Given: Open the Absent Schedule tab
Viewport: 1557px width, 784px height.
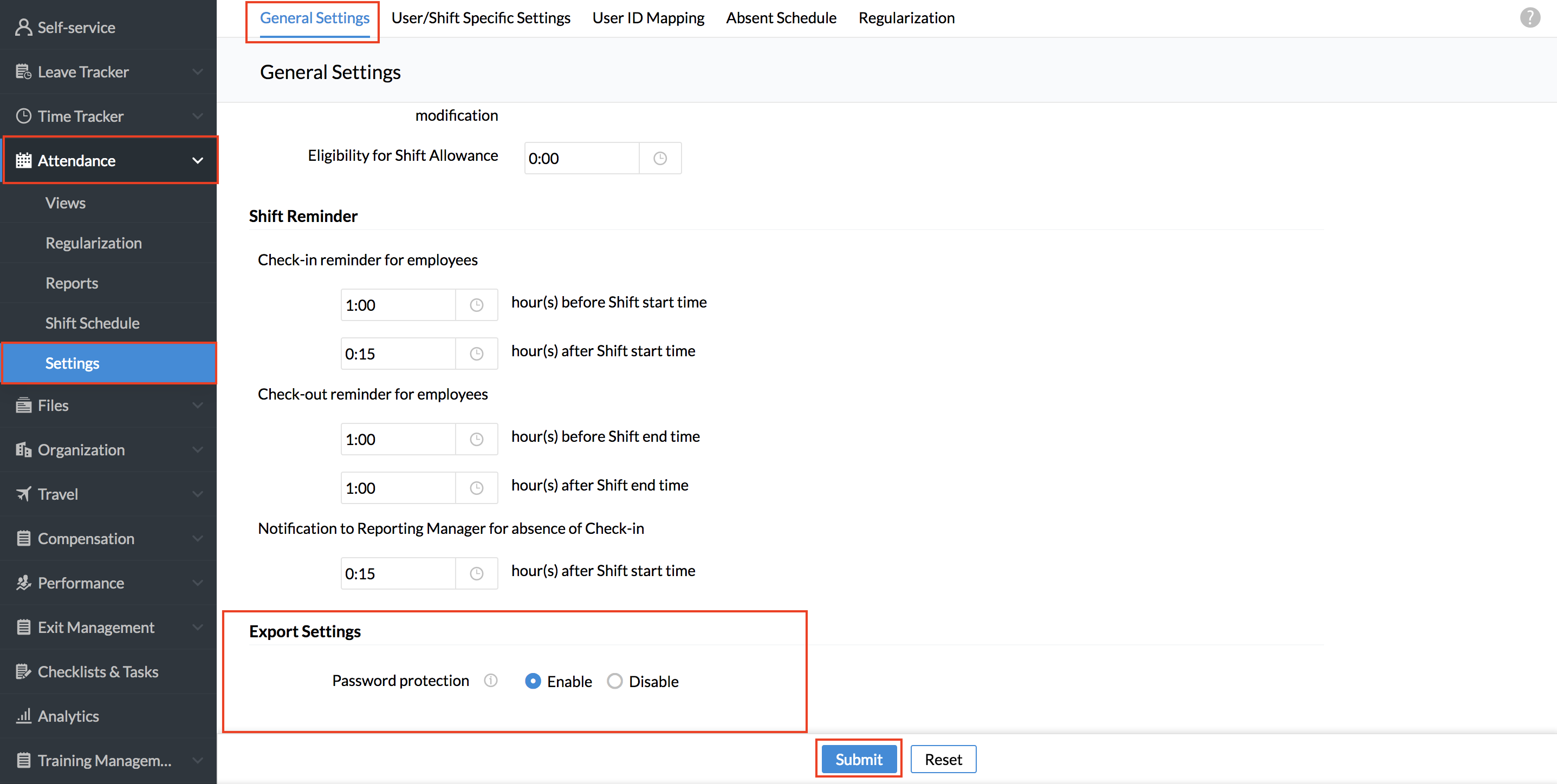Looking at the screenshot, I should 781,18.
